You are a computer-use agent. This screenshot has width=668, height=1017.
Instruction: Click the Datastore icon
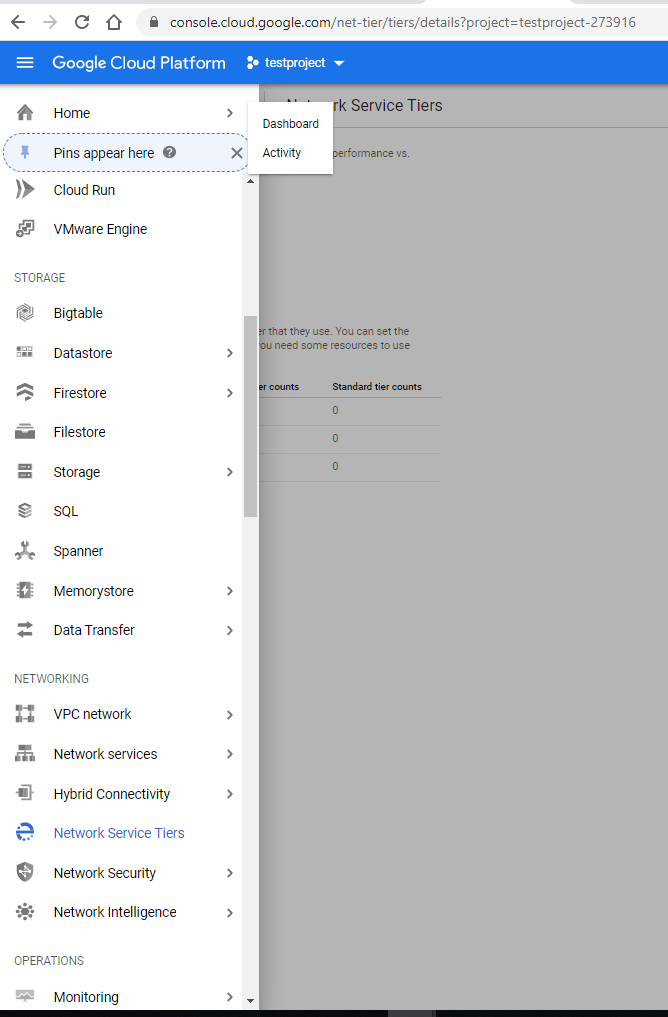(x=25, y=352)
